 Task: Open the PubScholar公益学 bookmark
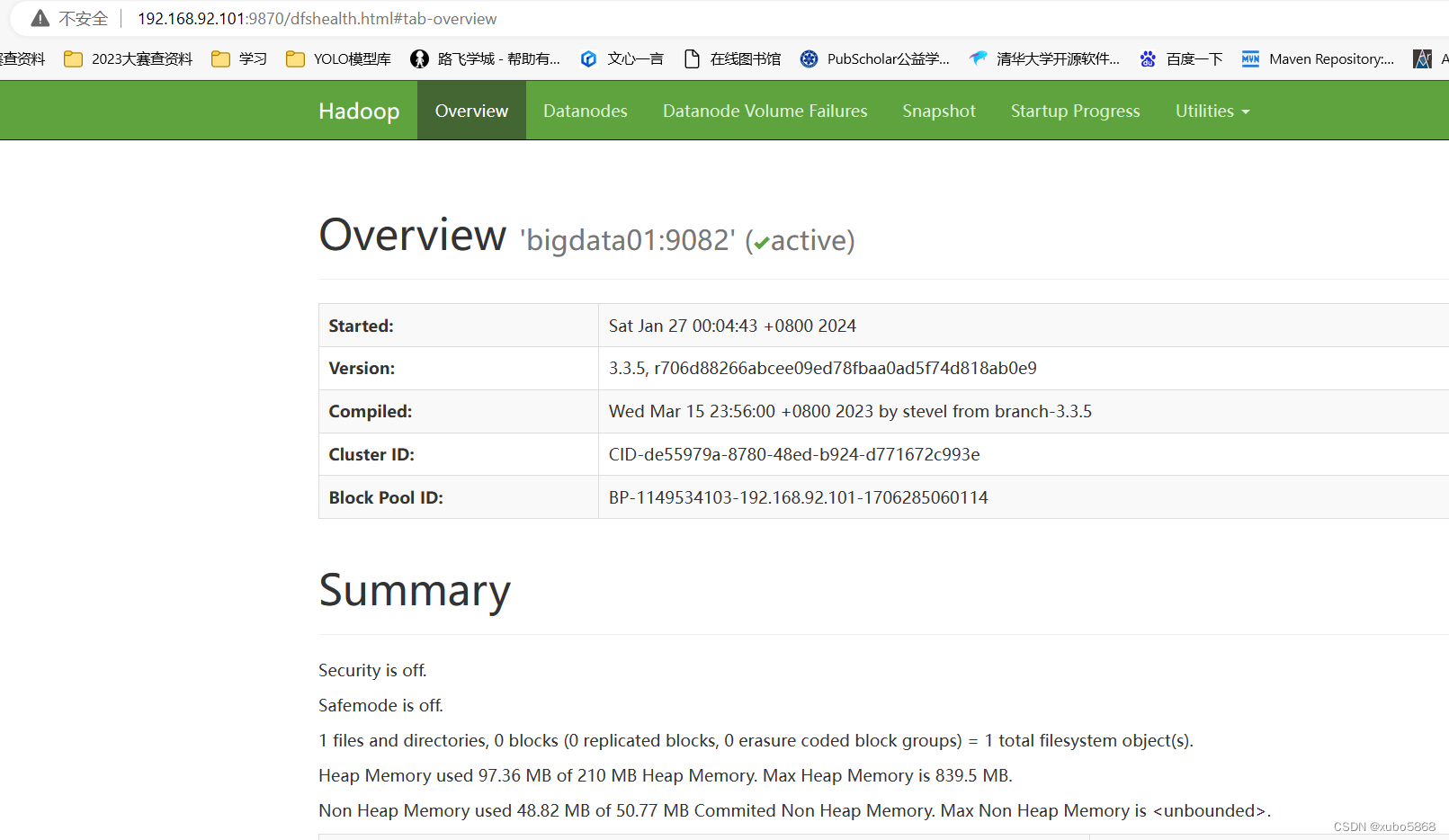[875, 59]
